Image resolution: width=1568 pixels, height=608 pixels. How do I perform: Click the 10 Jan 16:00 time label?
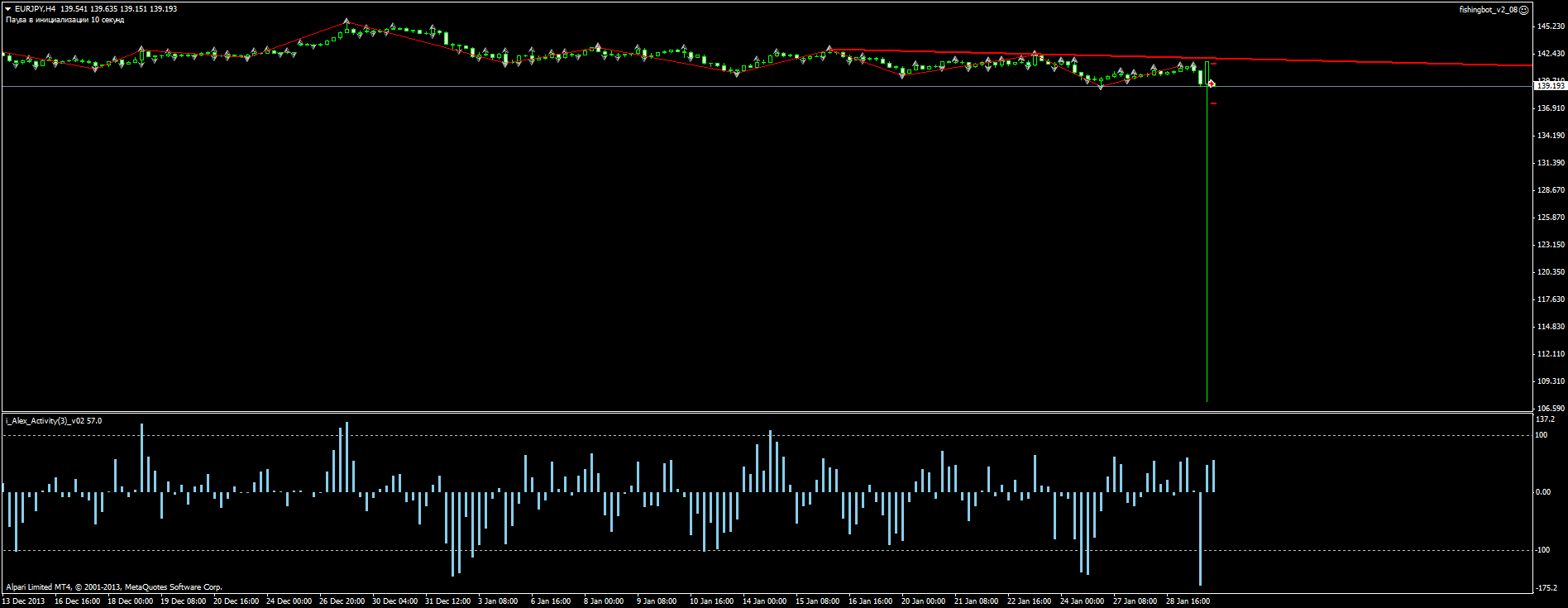click(712, 601)
